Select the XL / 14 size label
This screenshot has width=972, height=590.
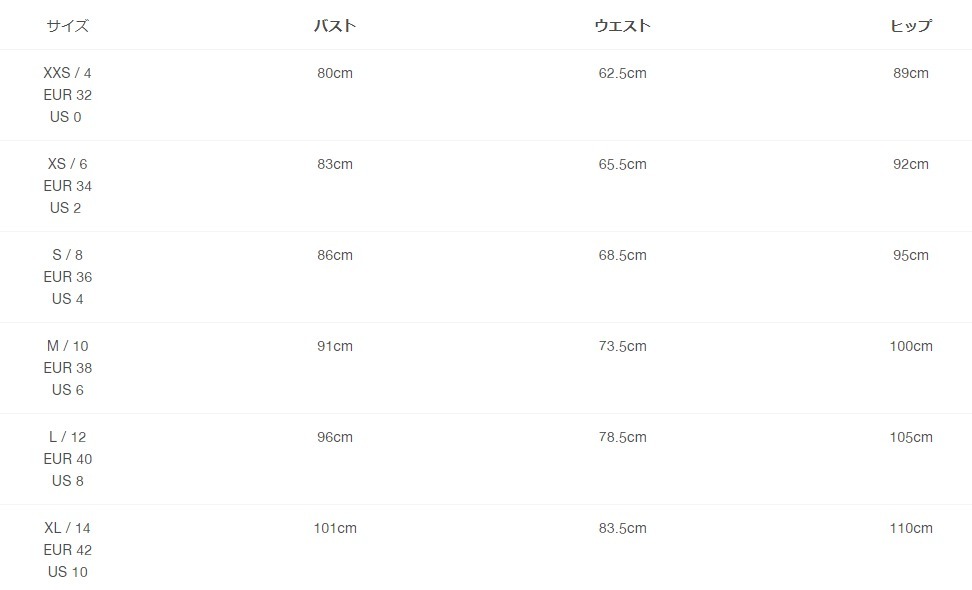click(68, 529)
